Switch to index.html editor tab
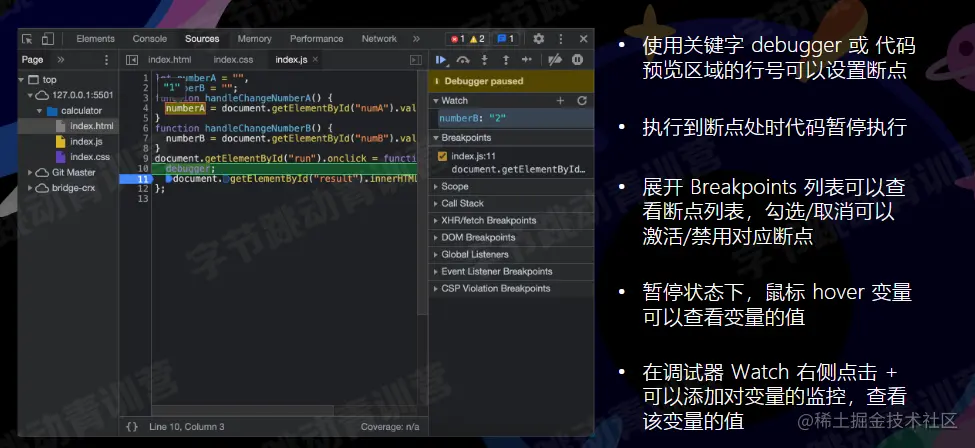This screenshot has height=448, width=975. (x=170, y=60)
